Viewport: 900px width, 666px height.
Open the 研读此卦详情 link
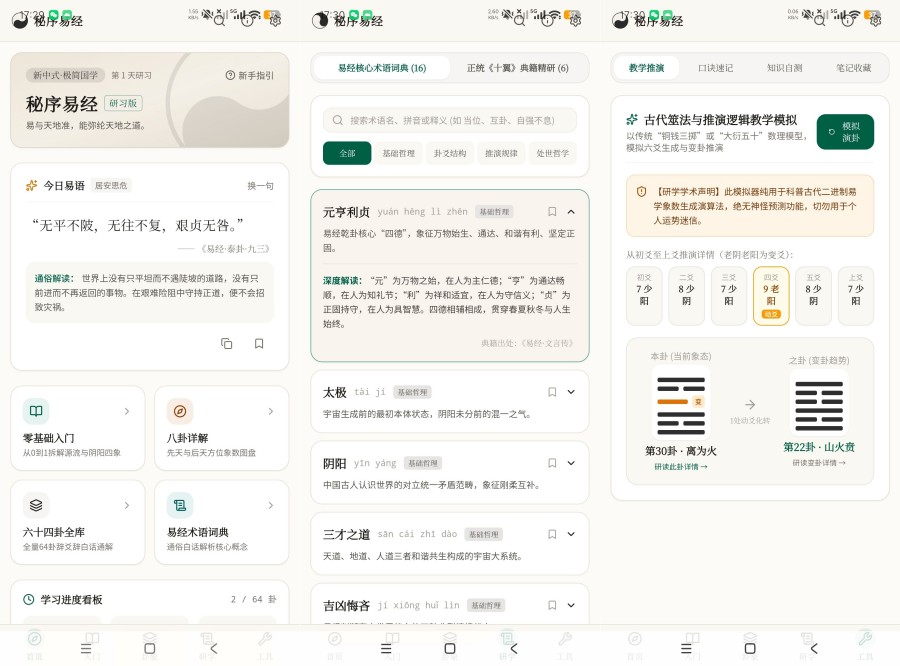[681, 467]
